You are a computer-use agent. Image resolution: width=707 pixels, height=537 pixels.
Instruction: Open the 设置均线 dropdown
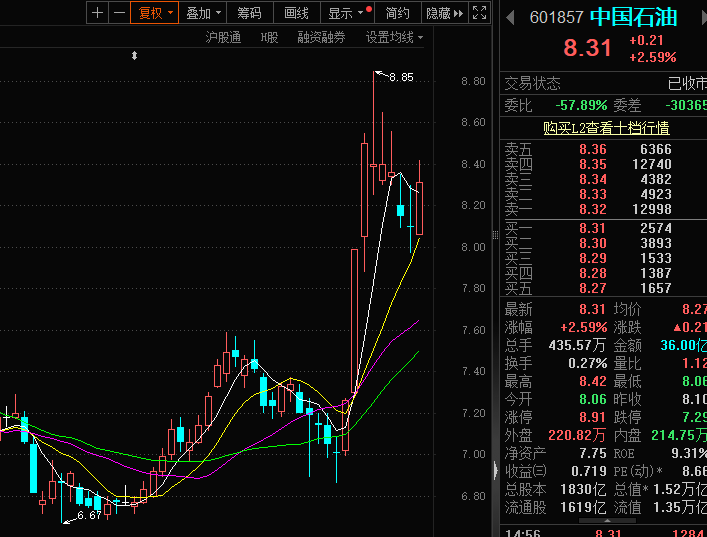coord(394,37)
